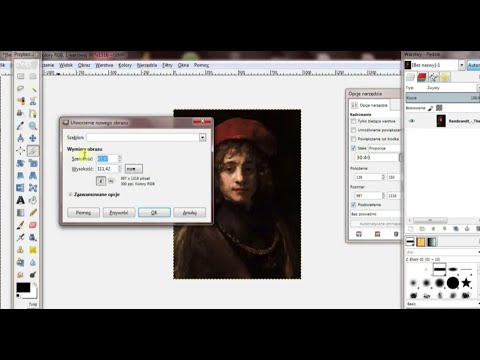Select the Paintbrush tool
This screenshot has height=360, width=480.
point(20,225)
